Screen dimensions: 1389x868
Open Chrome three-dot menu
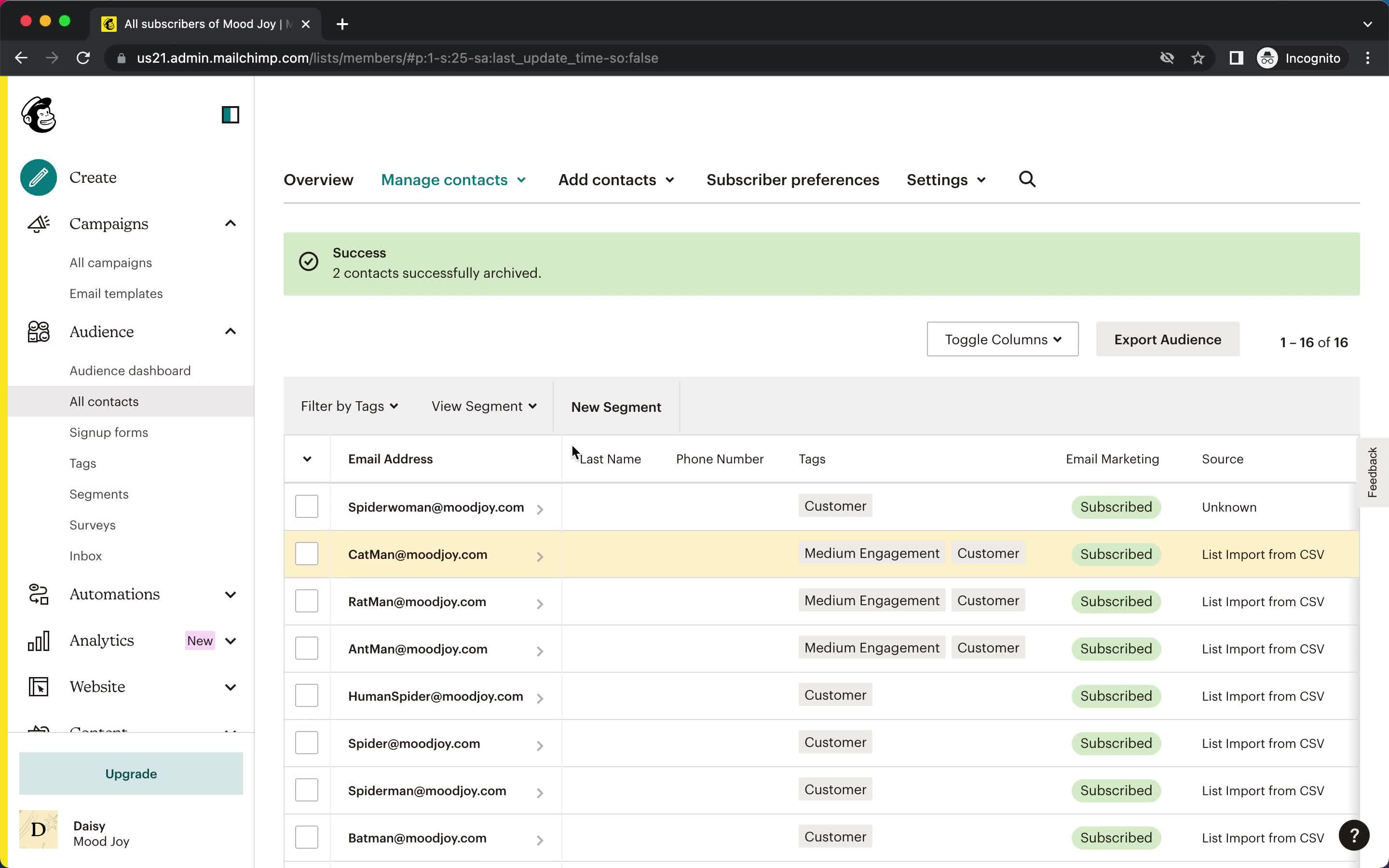pyautogui.click(x=1368, y=58)
